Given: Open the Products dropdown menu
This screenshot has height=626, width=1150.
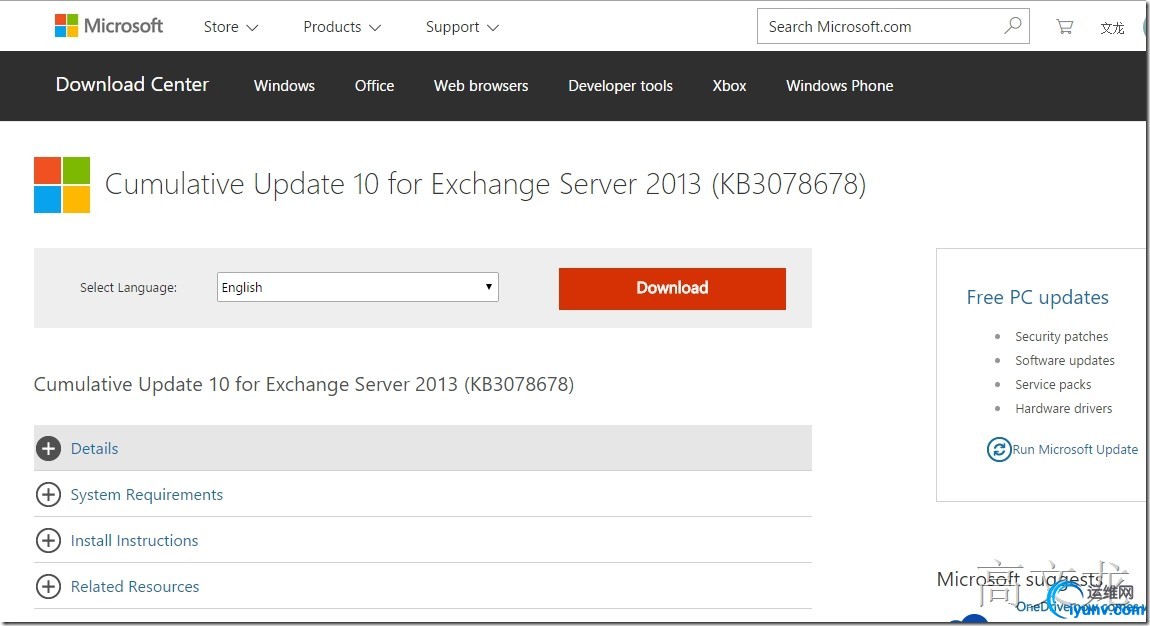Looking at the screenshot, I should click(x=342, y=27).
